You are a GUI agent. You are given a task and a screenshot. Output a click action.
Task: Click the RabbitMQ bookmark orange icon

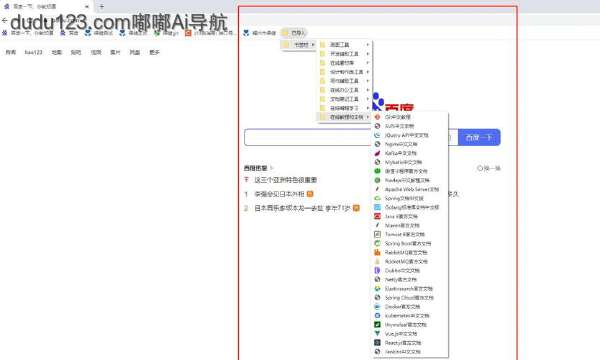377,252
